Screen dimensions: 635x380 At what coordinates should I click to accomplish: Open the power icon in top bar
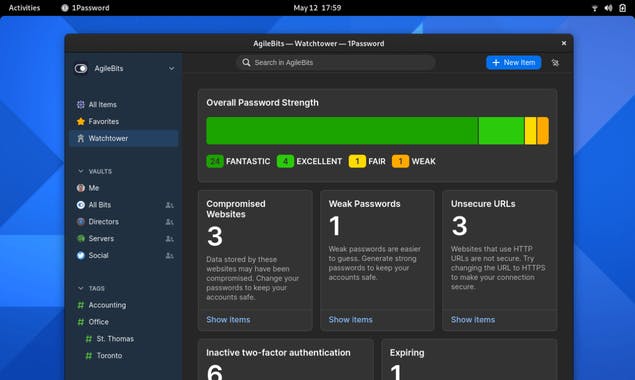622,8
